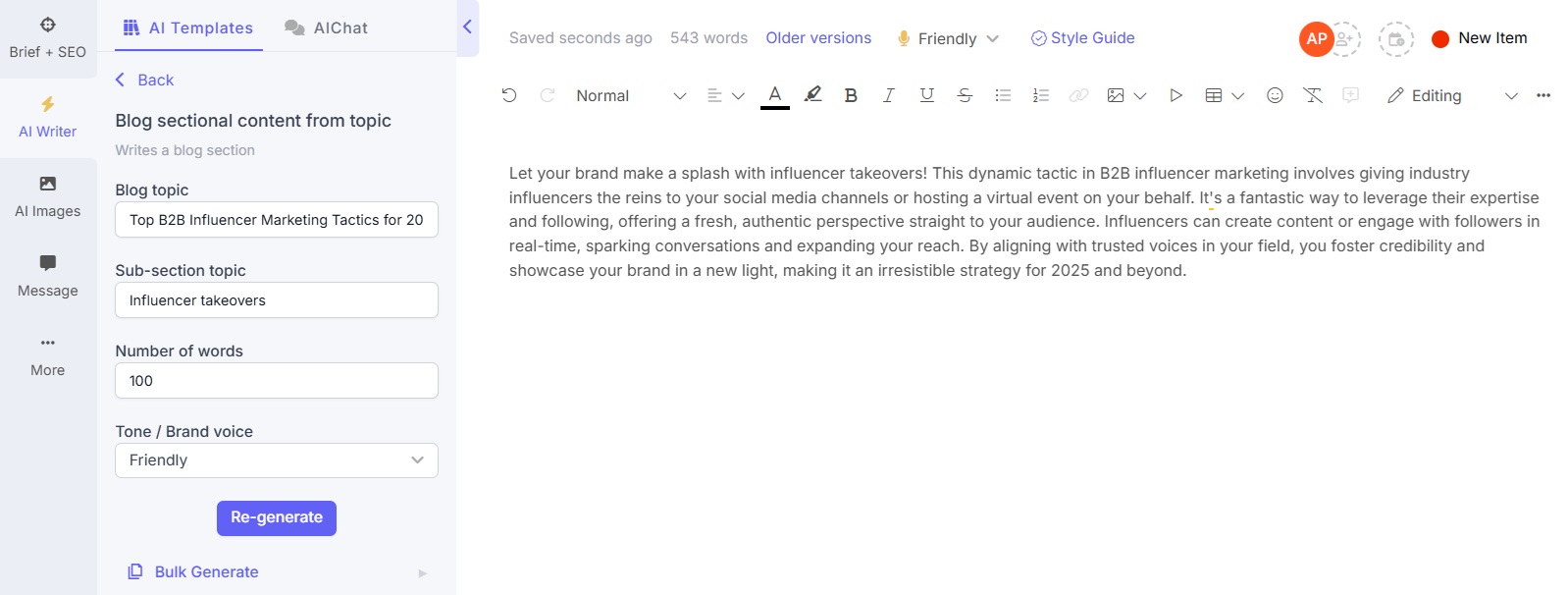
Task: Click the Undo arrow in the editor toolbar
Action: [508, 95]
